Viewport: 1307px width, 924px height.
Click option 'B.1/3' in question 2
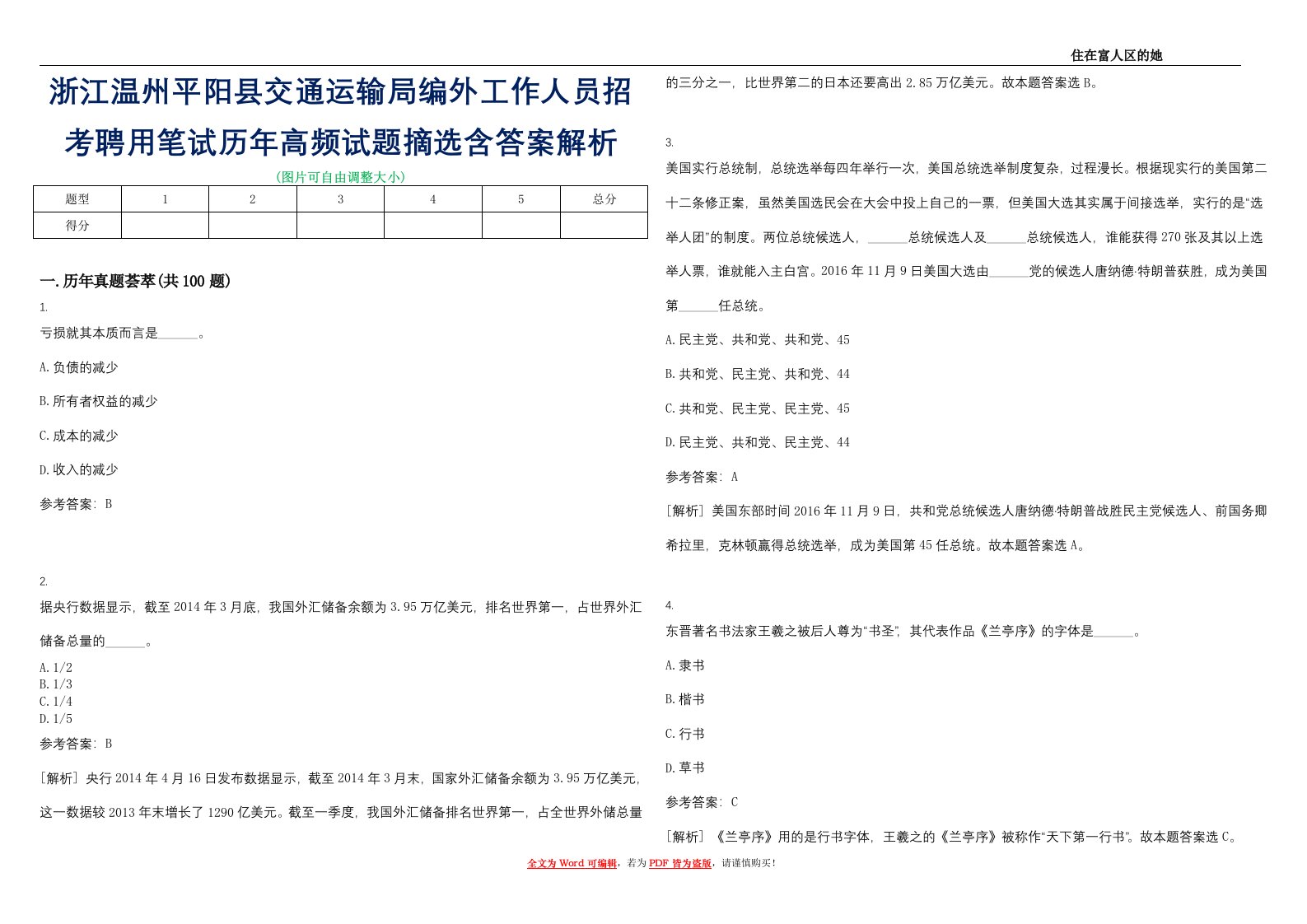tap(56, 684)
